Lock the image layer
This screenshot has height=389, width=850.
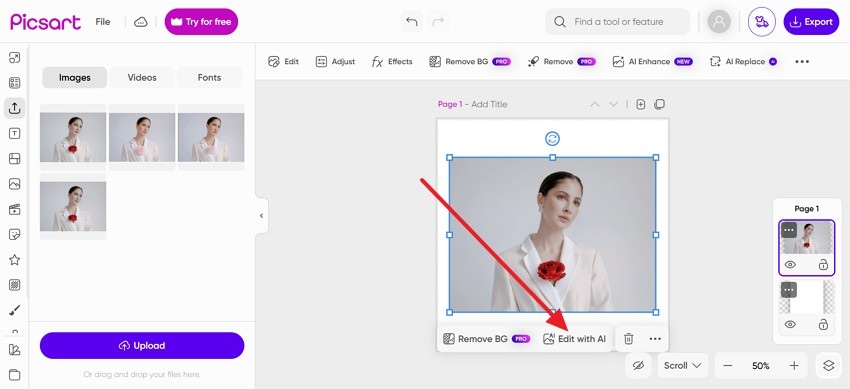click(x=823, y=264)
